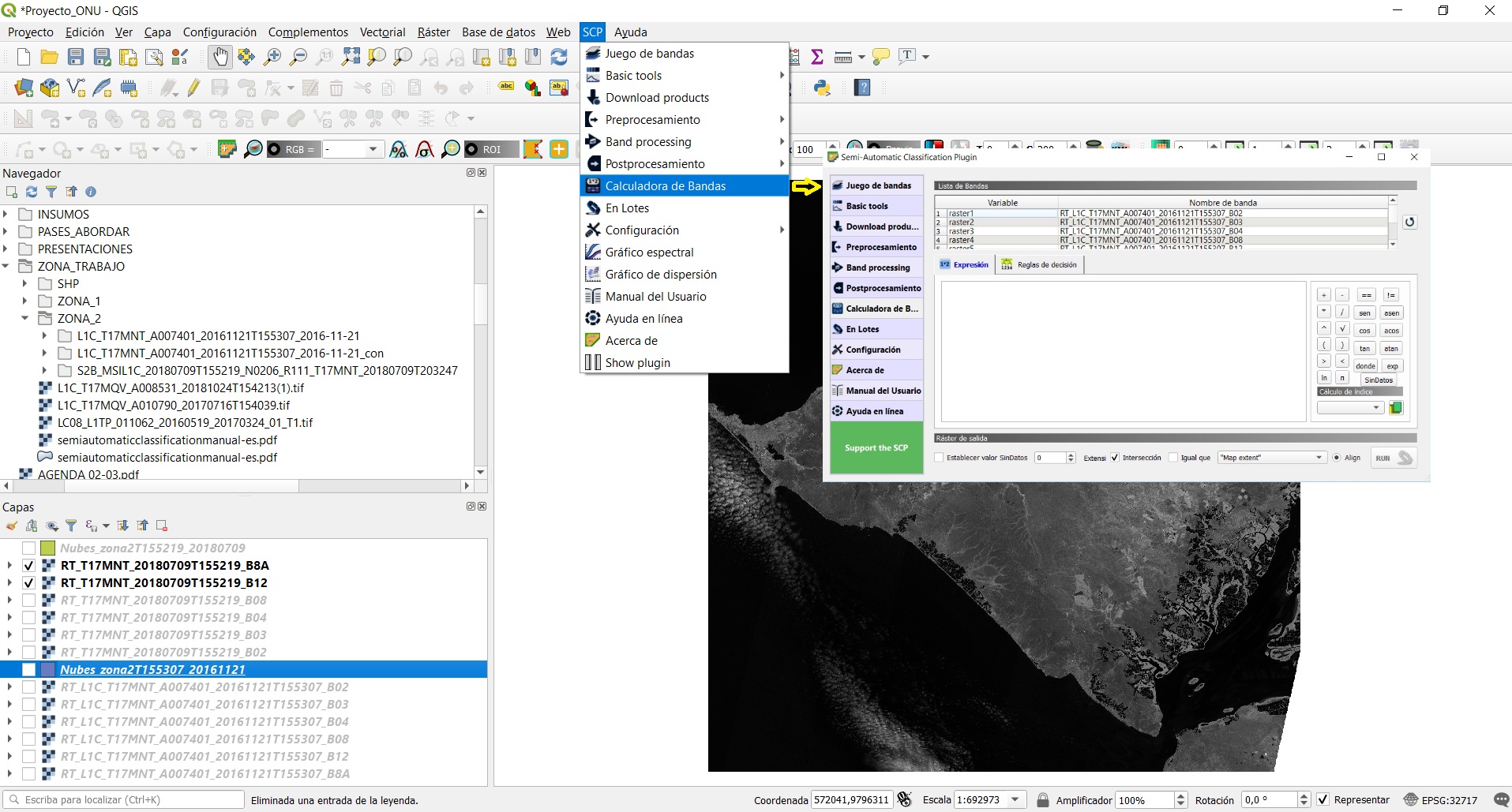Switch to Reglas de decisión tab
Viewport: 1512px width, 812px height.
pyautogui.click(x=1039, y=265)
